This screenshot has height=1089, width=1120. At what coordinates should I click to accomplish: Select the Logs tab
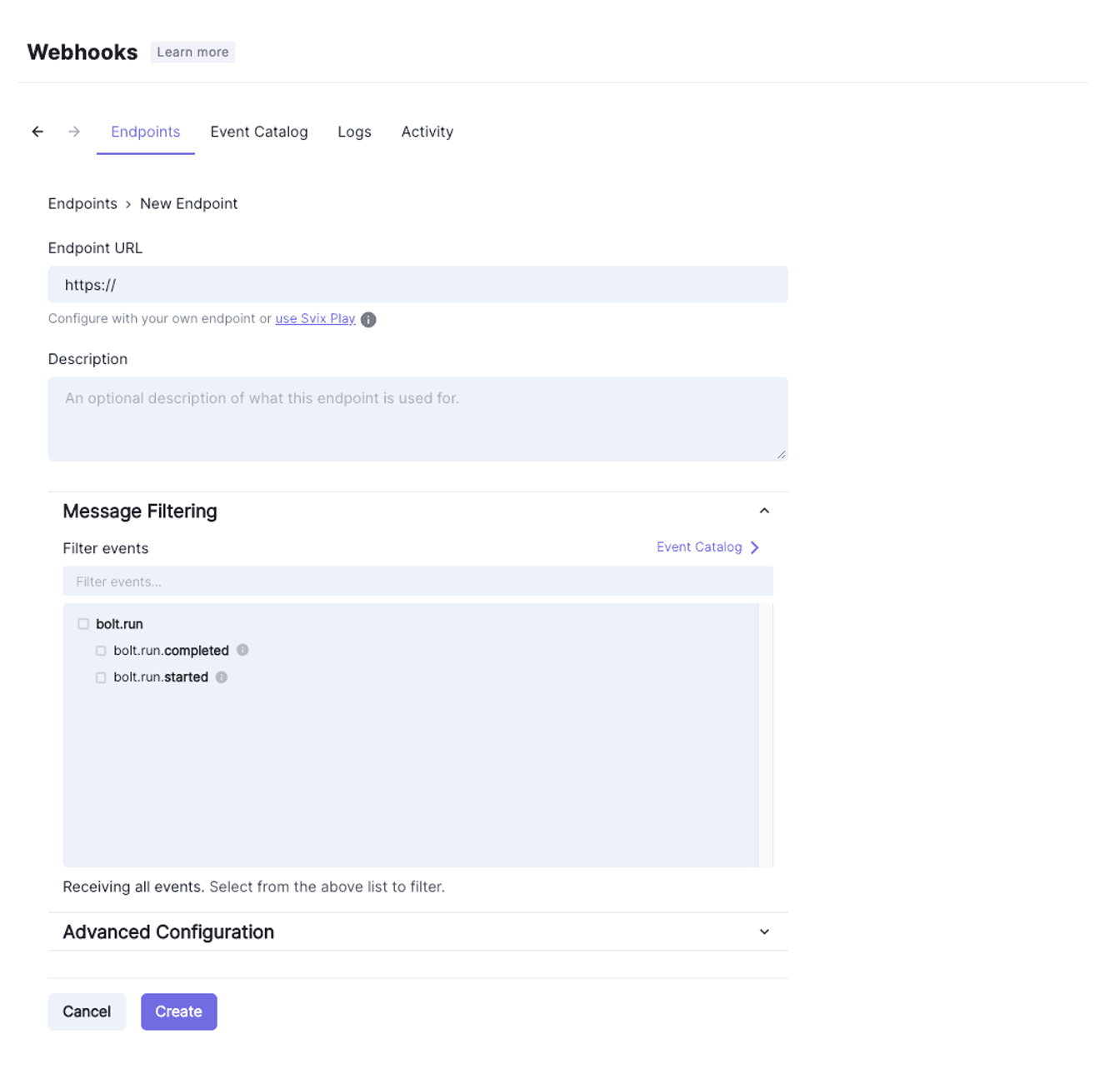click(354, 132)
